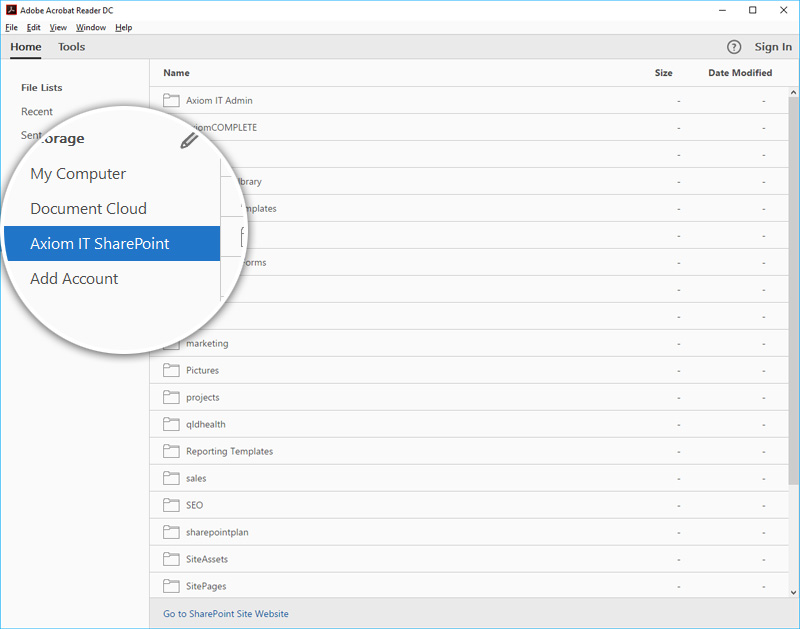The image size is (800, 629).
Task: Click the SEO folder icon
Action: pyautogui.click(x=171, y=505)
